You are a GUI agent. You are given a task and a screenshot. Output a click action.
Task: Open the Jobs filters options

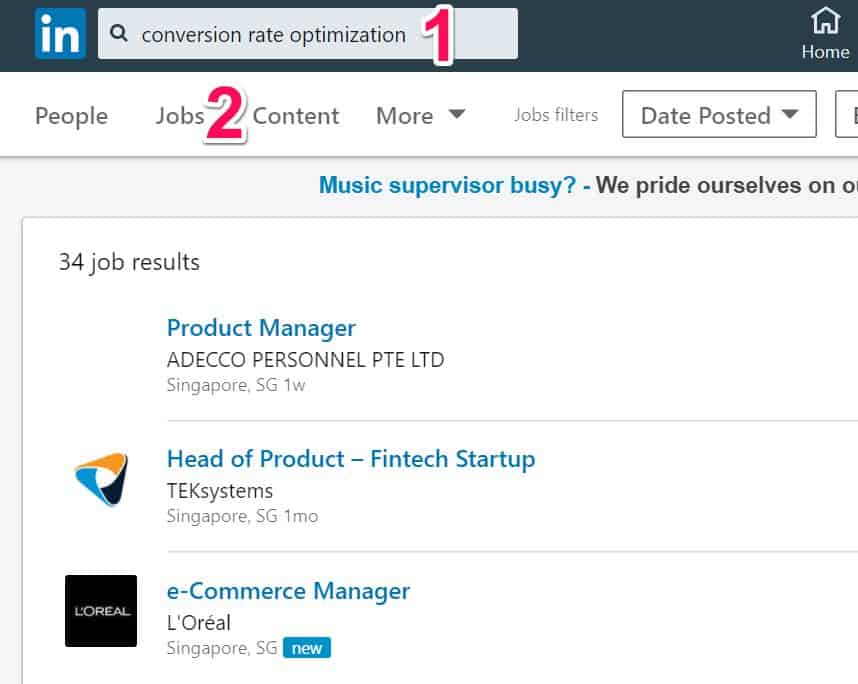(555, 114)
